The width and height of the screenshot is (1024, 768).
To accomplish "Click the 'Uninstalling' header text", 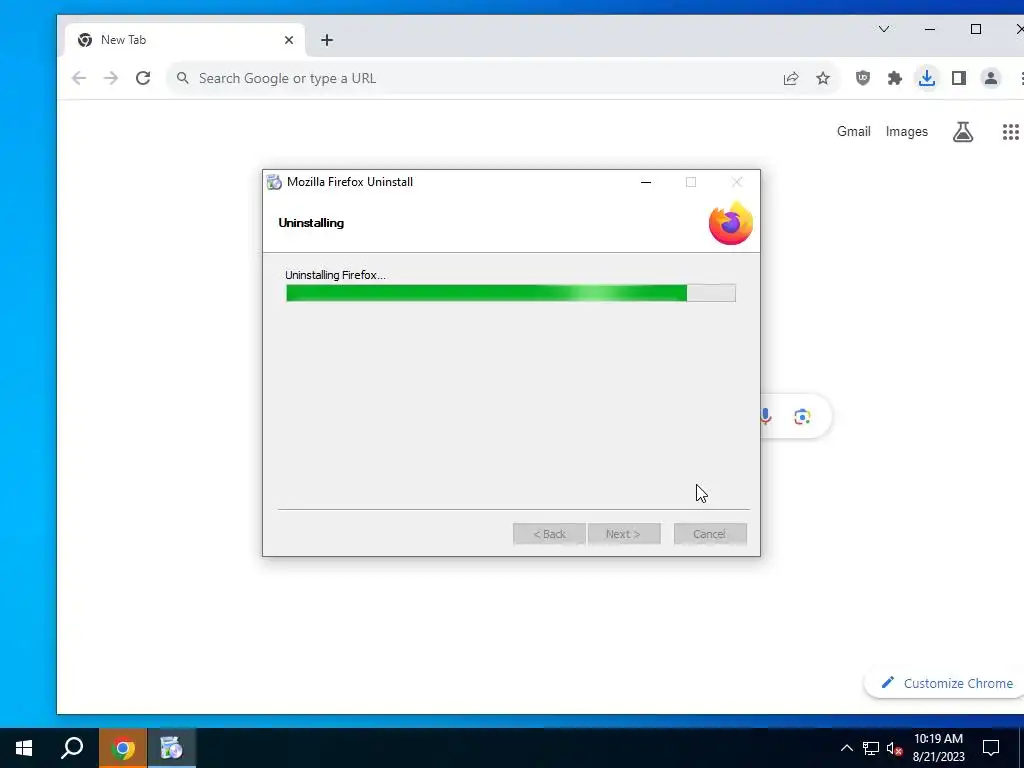I will [x=311, y=223].
